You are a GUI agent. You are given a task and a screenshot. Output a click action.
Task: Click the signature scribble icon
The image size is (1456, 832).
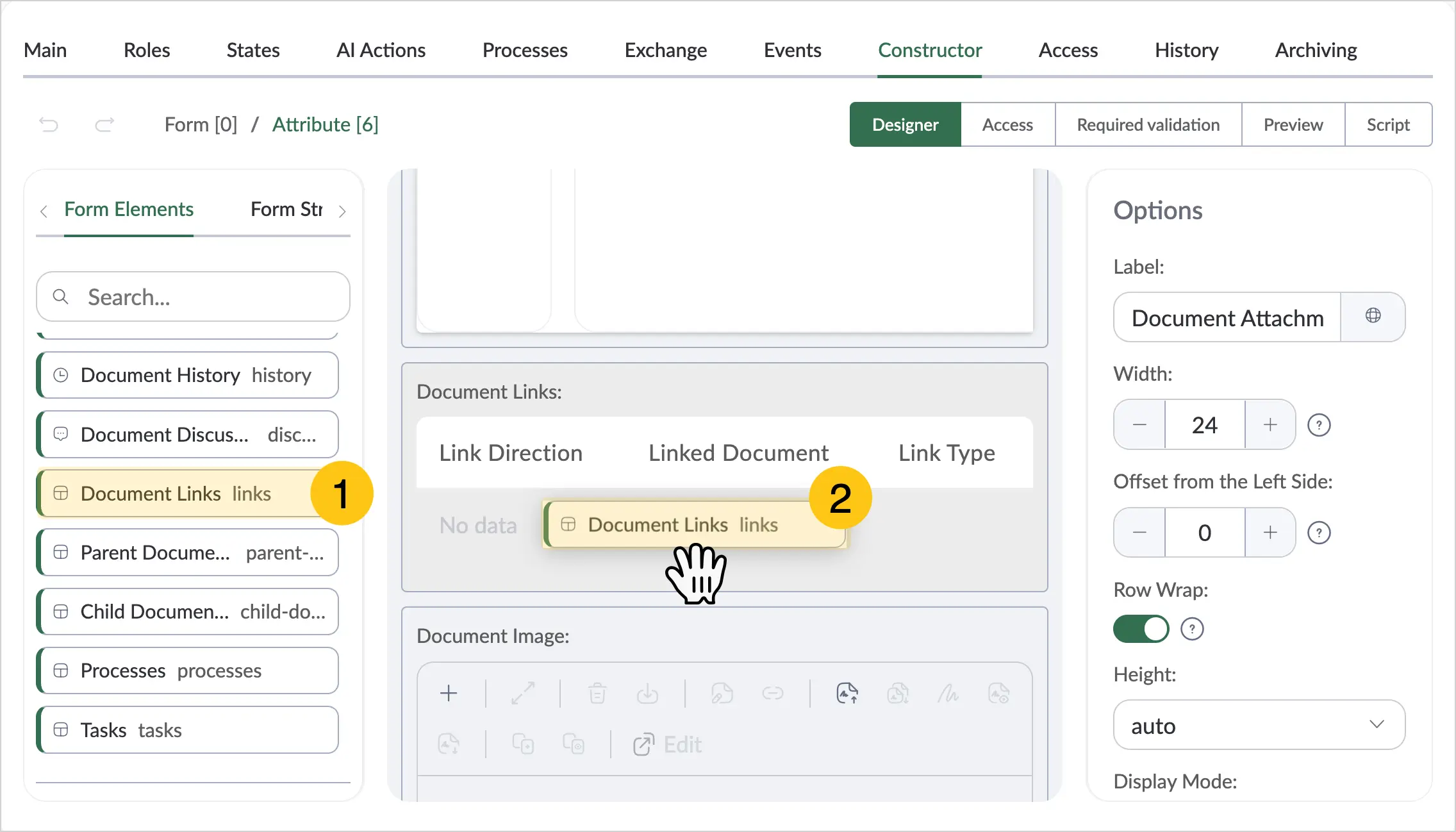tap(948, 693)
